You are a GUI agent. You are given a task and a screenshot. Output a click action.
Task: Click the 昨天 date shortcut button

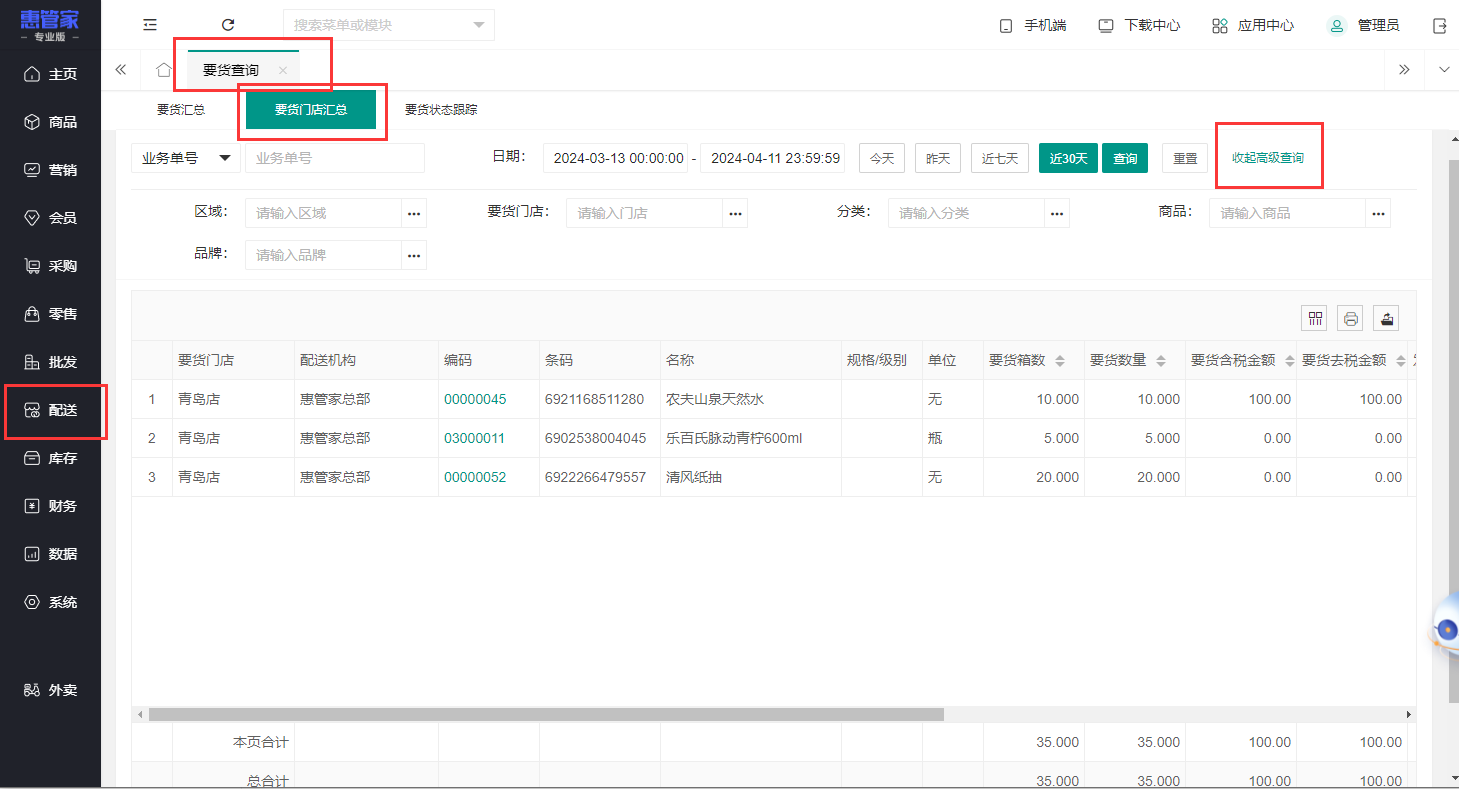pos(938,158)
